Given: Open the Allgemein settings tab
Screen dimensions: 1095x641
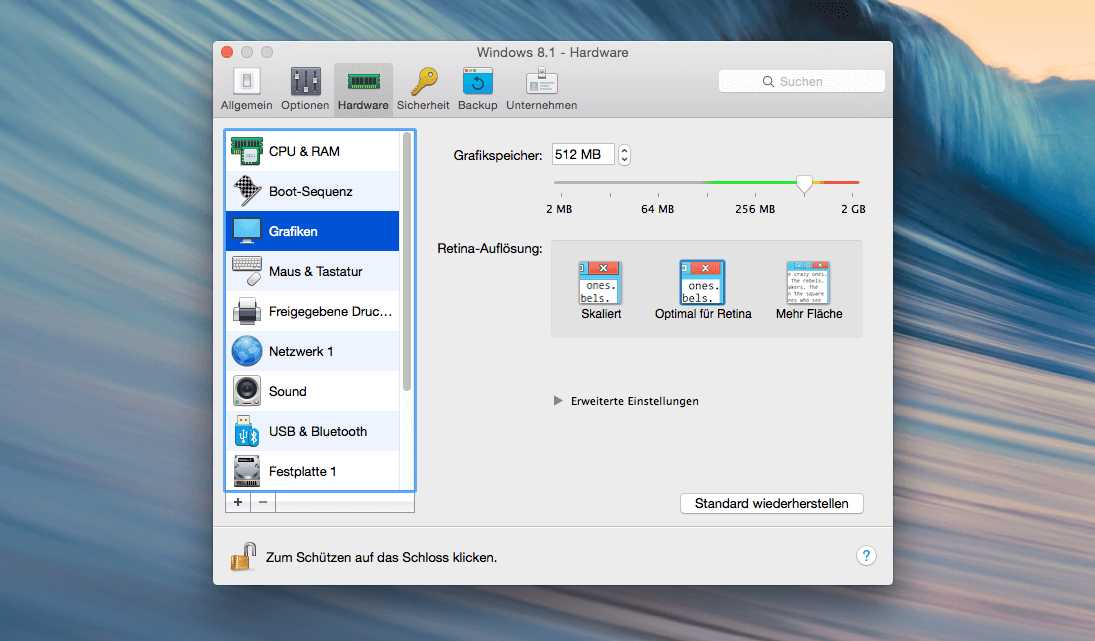Looking at the screenshot, I should click(x=247, y=89).
